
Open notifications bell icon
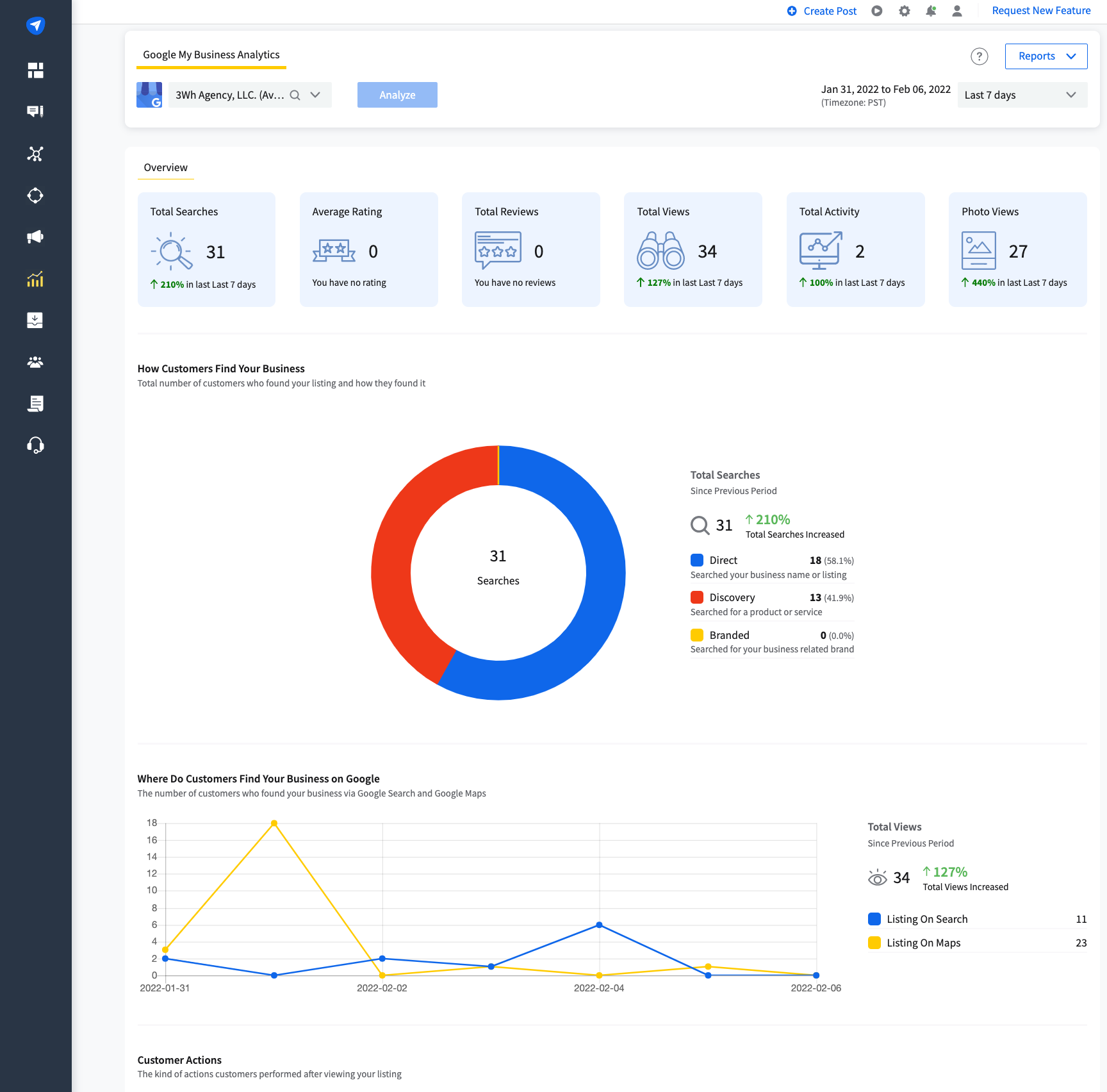click(x=931, y=11)
